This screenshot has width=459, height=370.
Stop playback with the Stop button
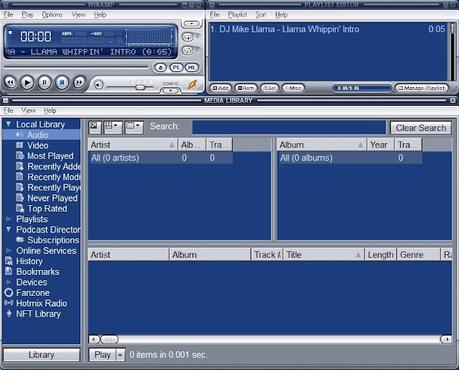click(x=62, y=82)
